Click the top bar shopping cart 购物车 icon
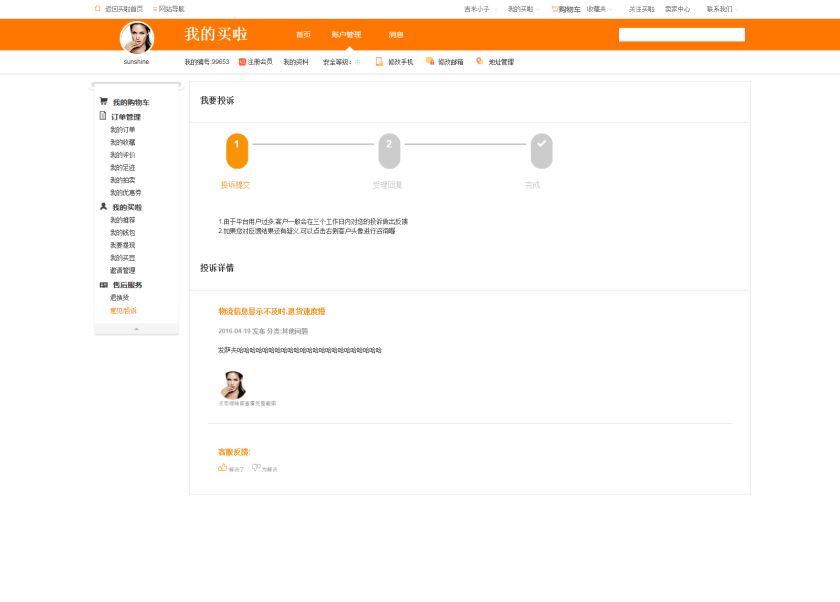 (x=555, y=9)
